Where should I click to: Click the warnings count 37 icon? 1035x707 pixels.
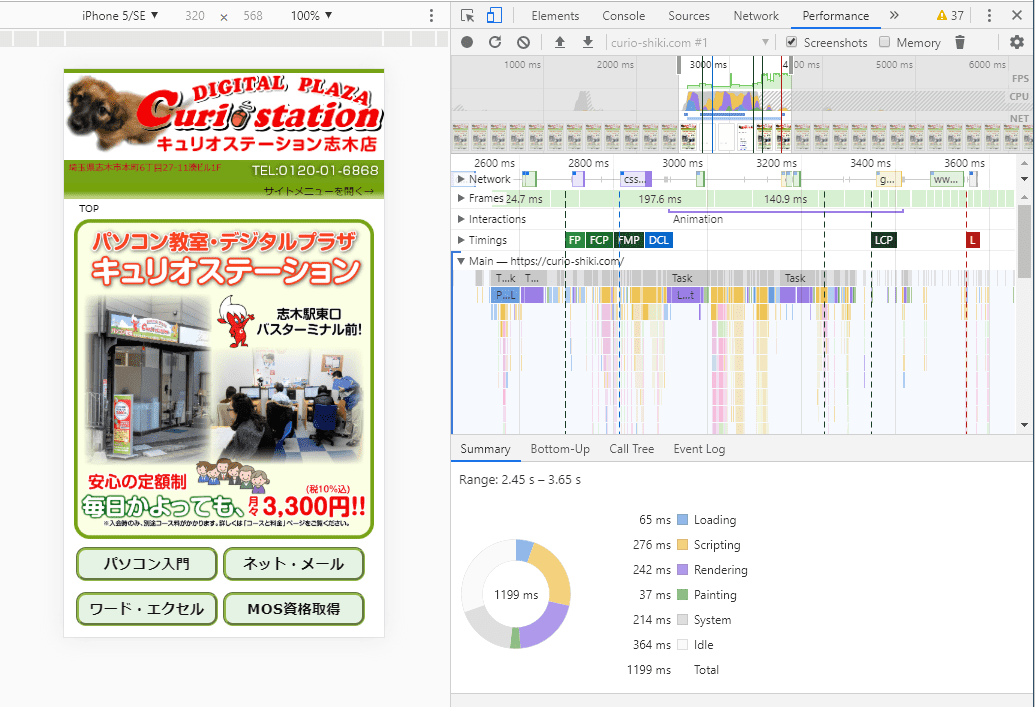coord(950,15)
